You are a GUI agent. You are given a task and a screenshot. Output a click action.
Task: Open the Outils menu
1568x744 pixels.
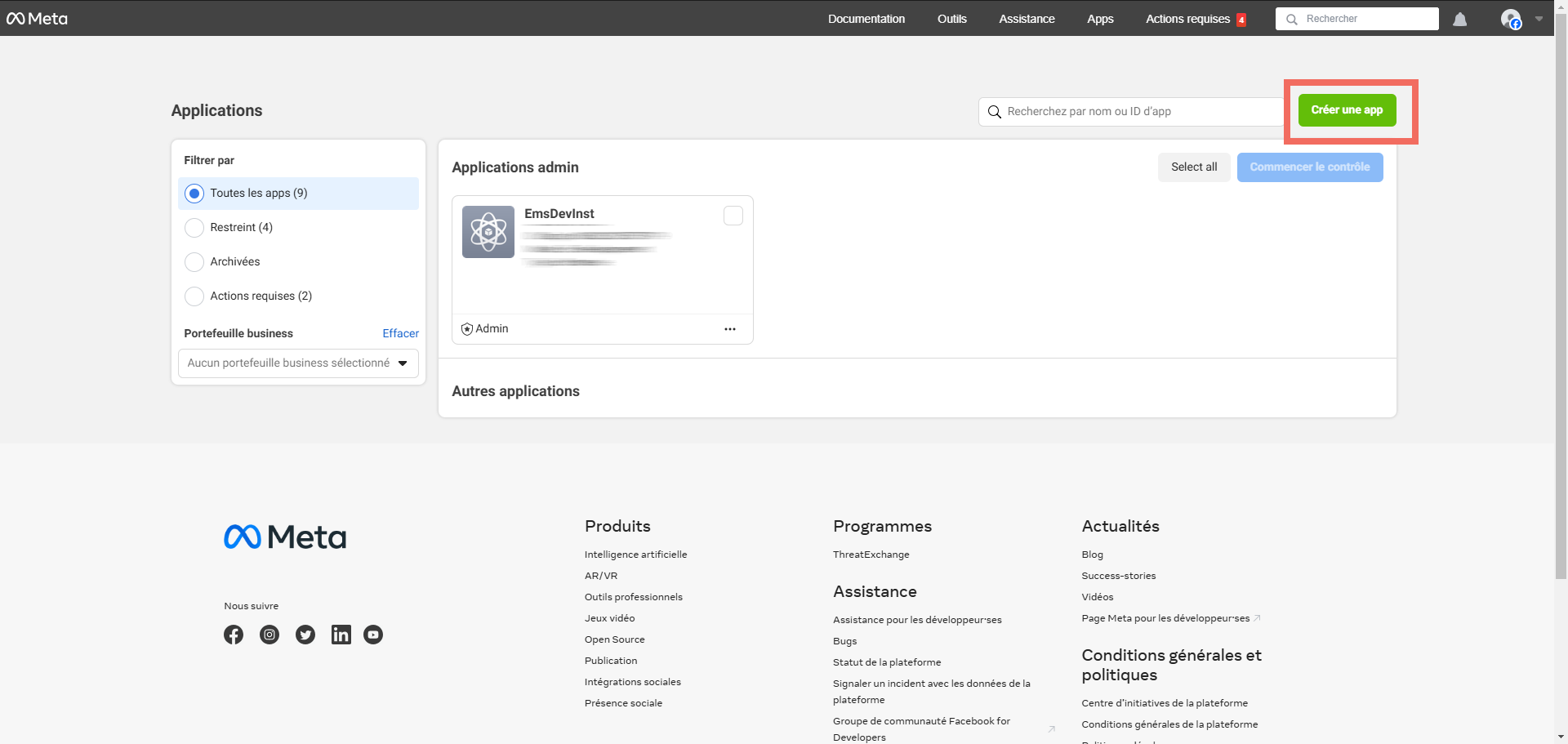(952, 19)
